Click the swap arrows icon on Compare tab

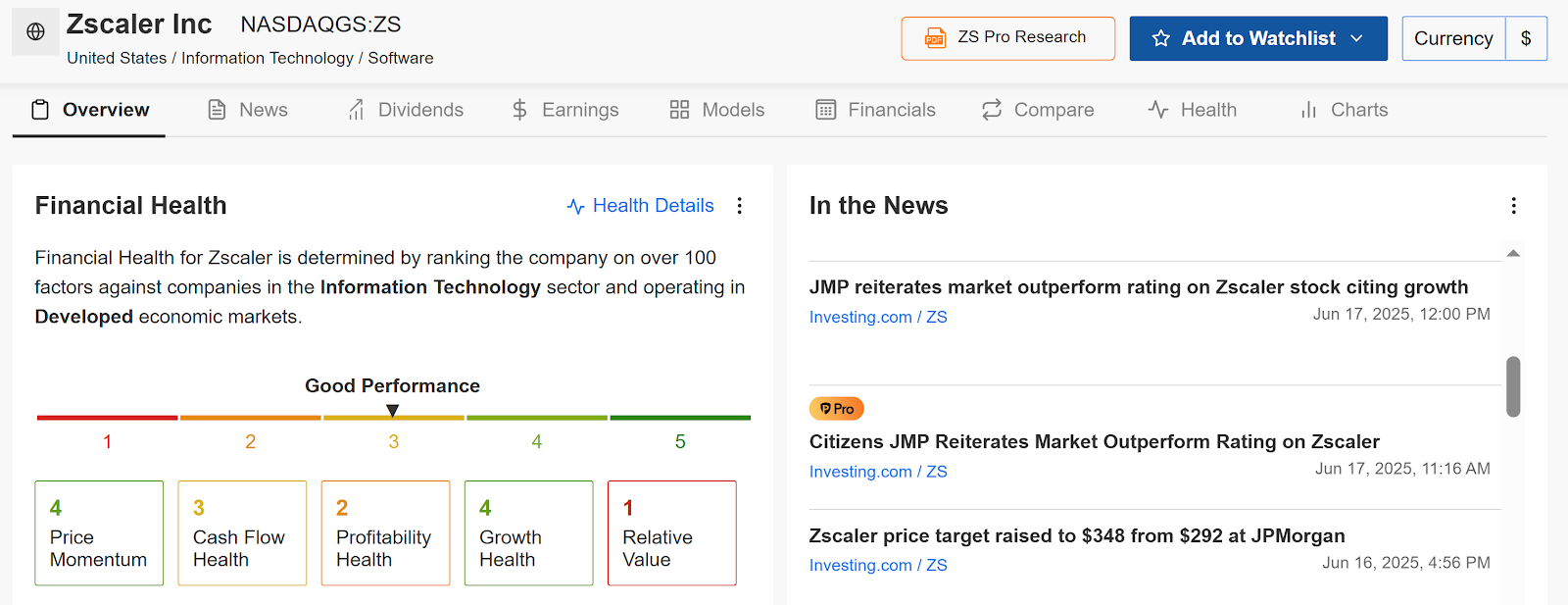(x=992, y=110)
